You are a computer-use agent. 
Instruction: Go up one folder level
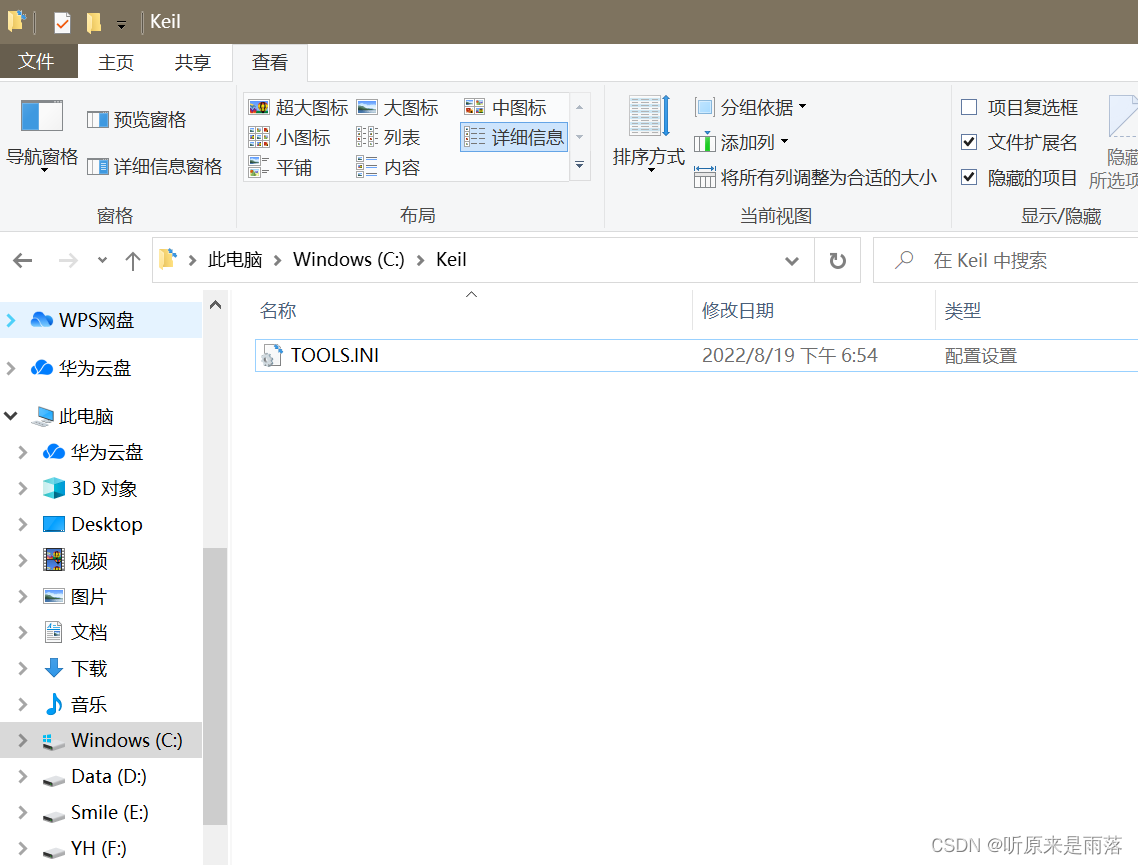[132, 261]
